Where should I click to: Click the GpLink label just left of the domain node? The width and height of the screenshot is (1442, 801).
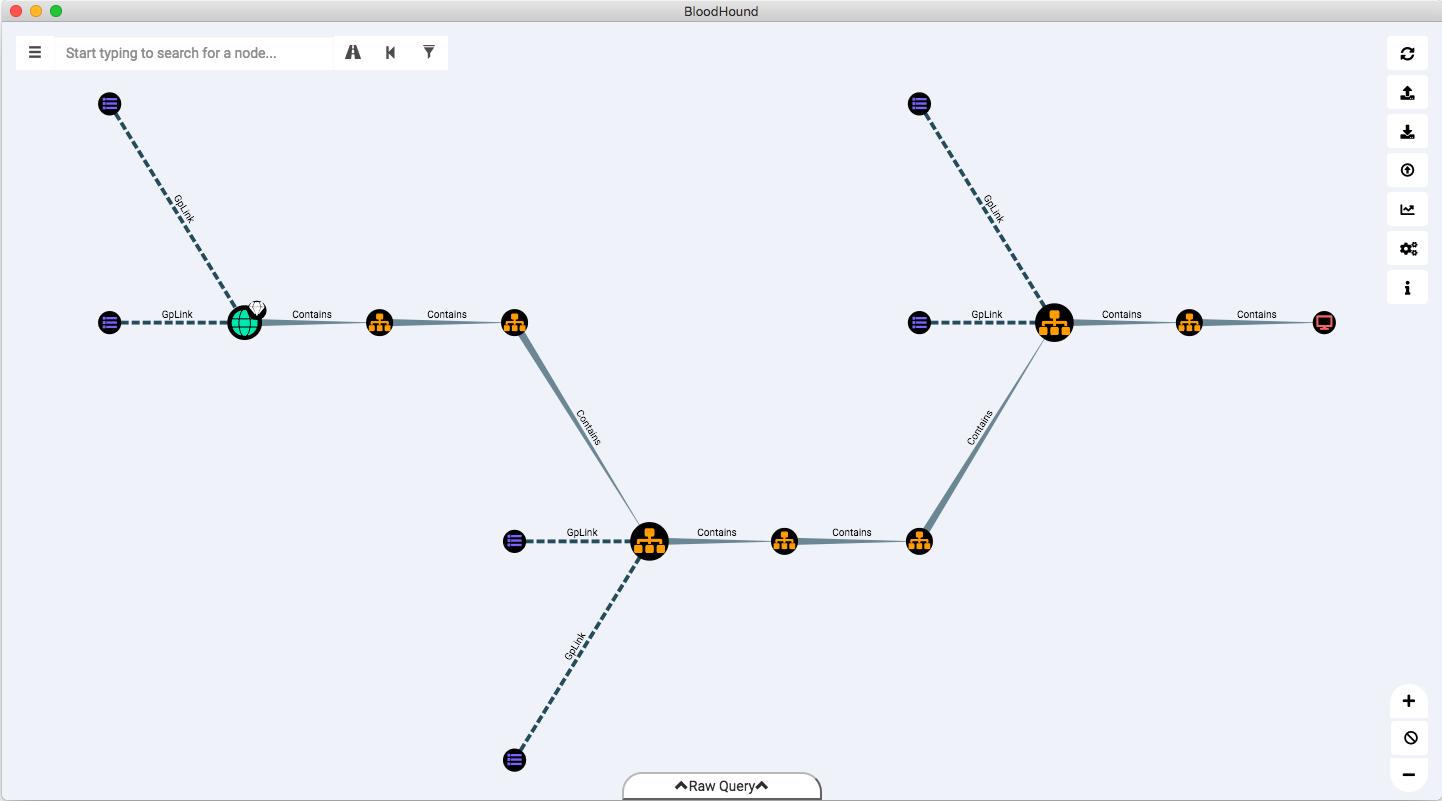click(177, 314)
